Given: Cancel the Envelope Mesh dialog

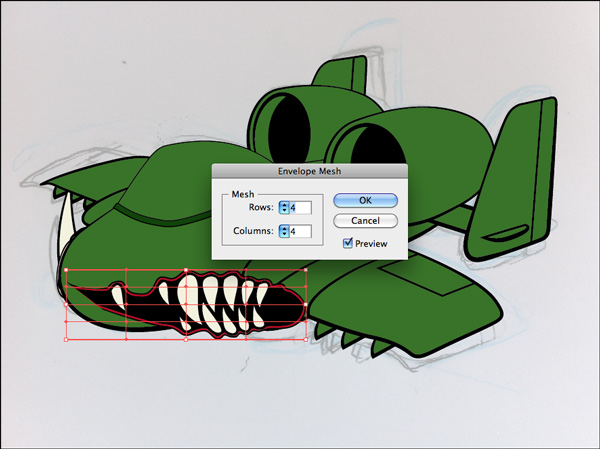Looking at the screenshot, I should pyautogui.click(x=365, y=221).
